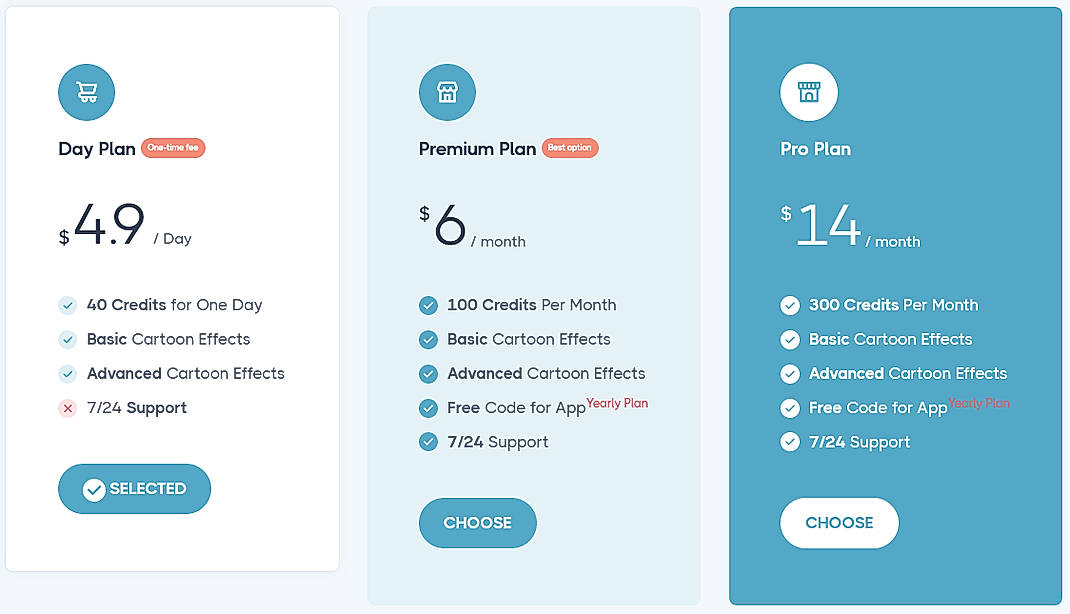Click the checkmark beside Pro Plan's 7/24 Support

pos(789,441)
